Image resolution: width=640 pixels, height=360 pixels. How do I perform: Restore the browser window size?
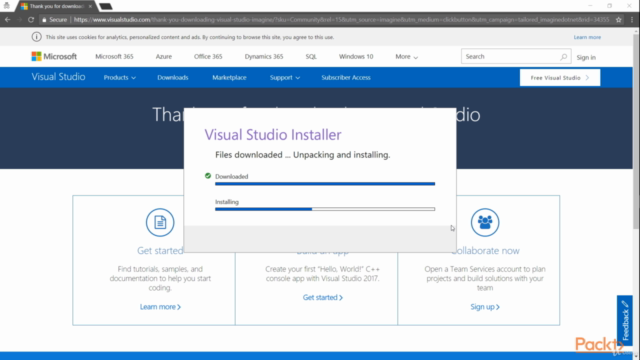(609, 6)
